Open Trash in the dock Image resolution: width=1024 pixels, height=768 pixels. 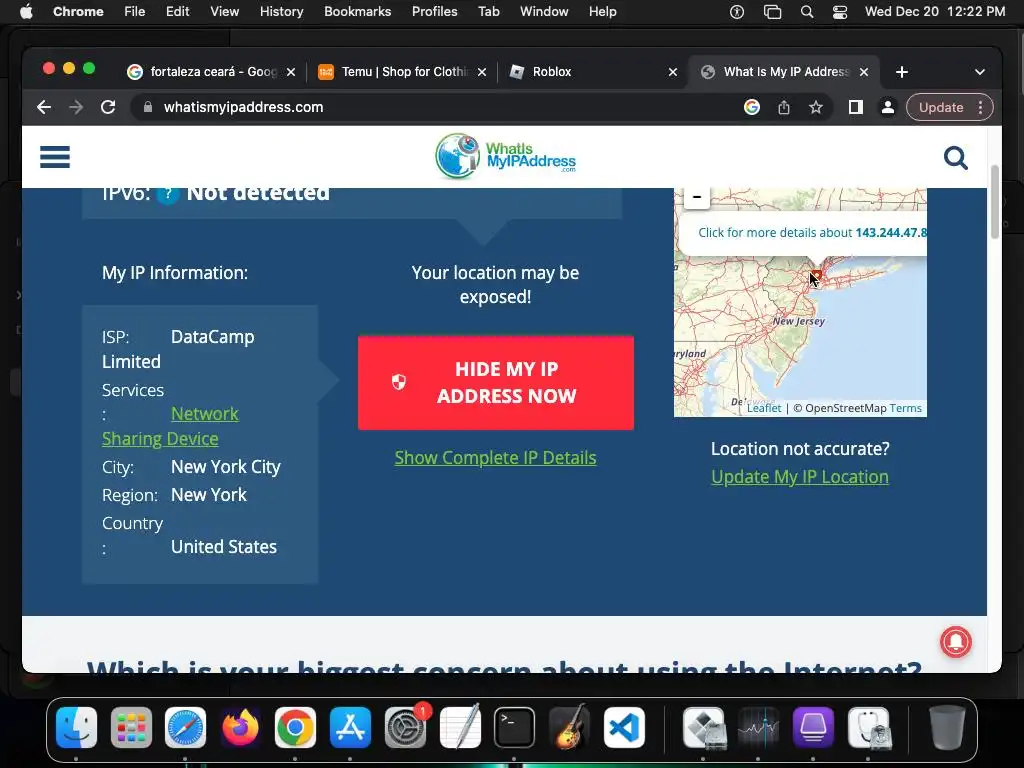947,727
